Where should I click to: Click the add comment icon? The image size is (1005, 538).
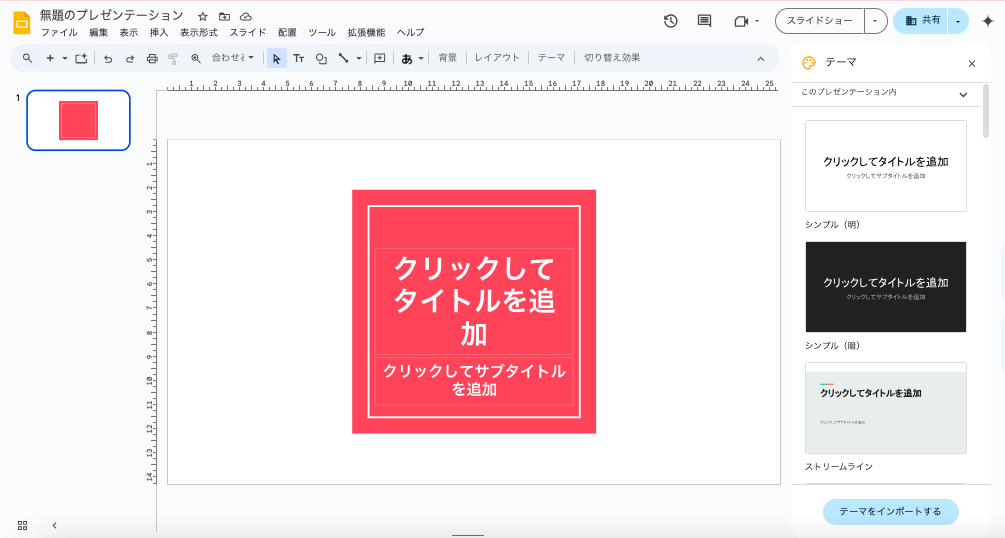click(x=379, y=58)
